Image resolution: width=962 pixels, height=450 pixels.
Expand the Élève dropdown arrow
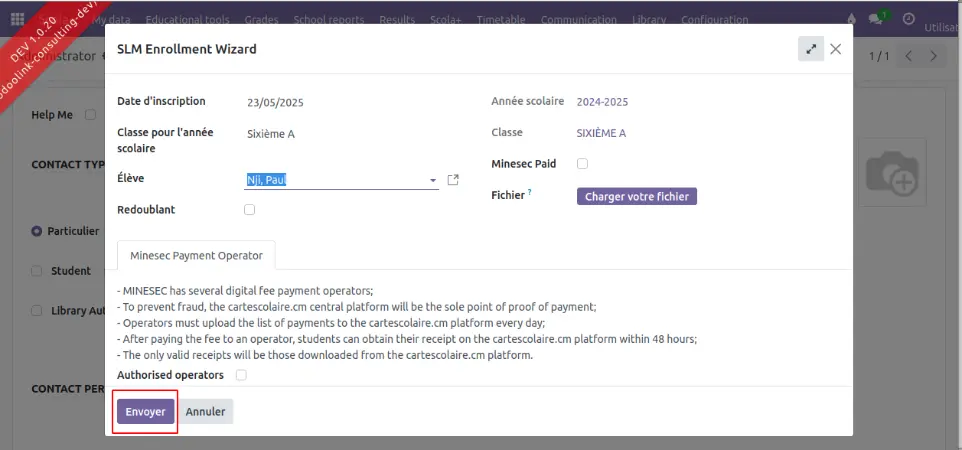(x=433, y=181)
